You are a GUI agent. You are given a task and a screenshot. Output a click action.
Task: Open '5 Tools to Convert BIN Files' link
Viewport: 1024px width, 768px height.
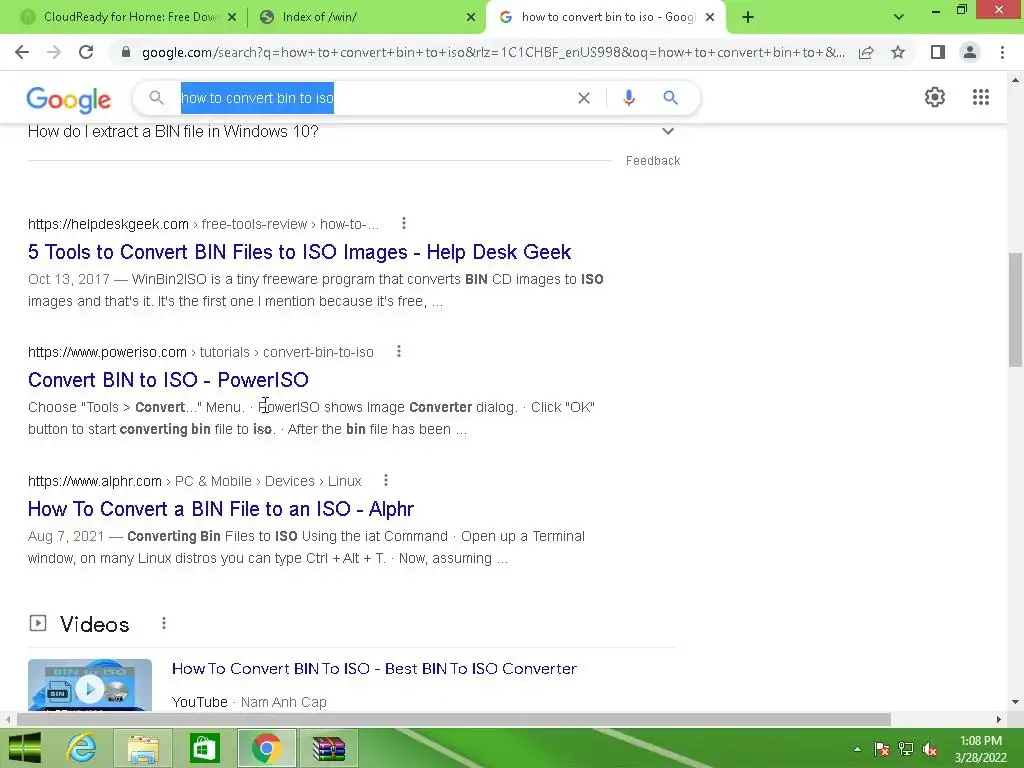(x=300, y=252)
